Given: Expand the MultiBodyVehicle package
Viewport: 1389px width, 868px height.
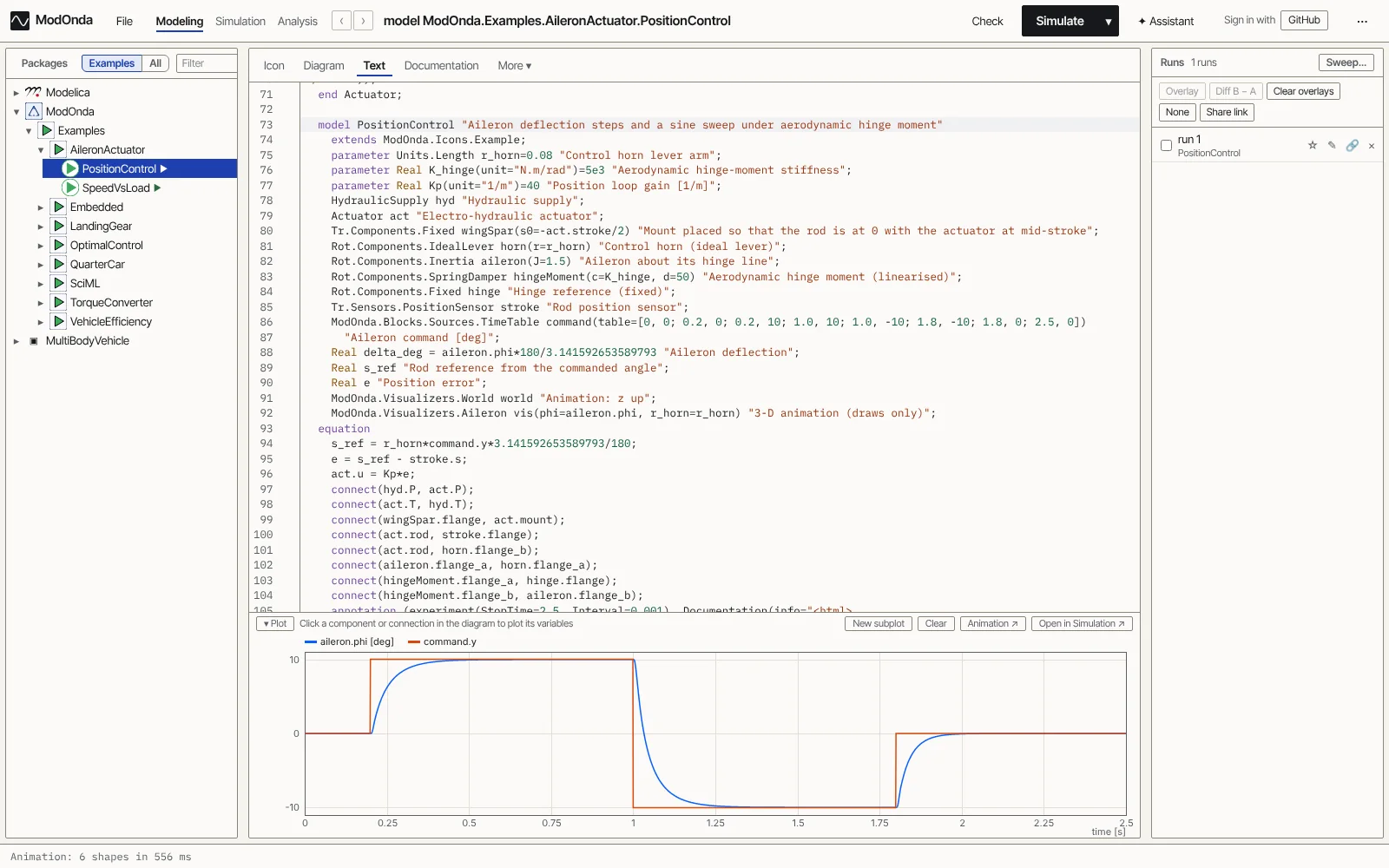Looking at the screenshot, I should tap(16, 341).
